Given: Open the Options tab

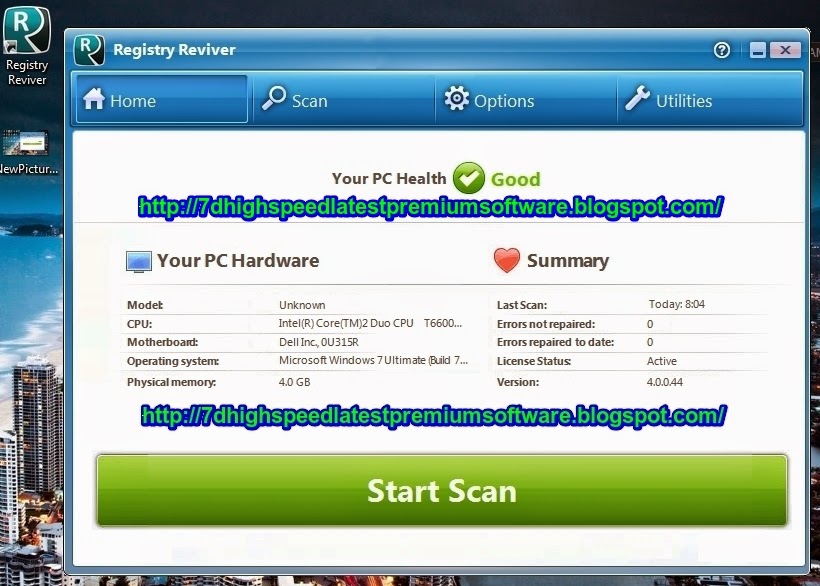Looking at the screenshot, I should pos(526,99).
